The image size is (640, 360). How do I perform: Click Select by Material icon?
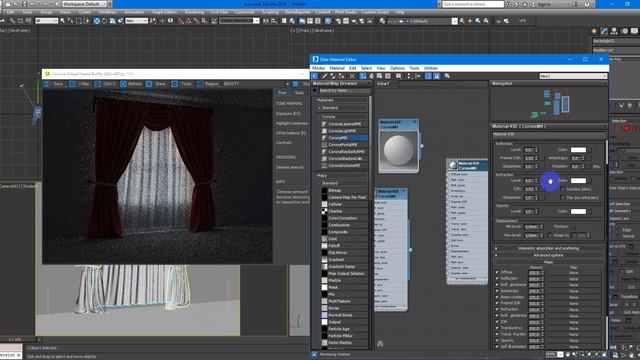pos(447,76)
